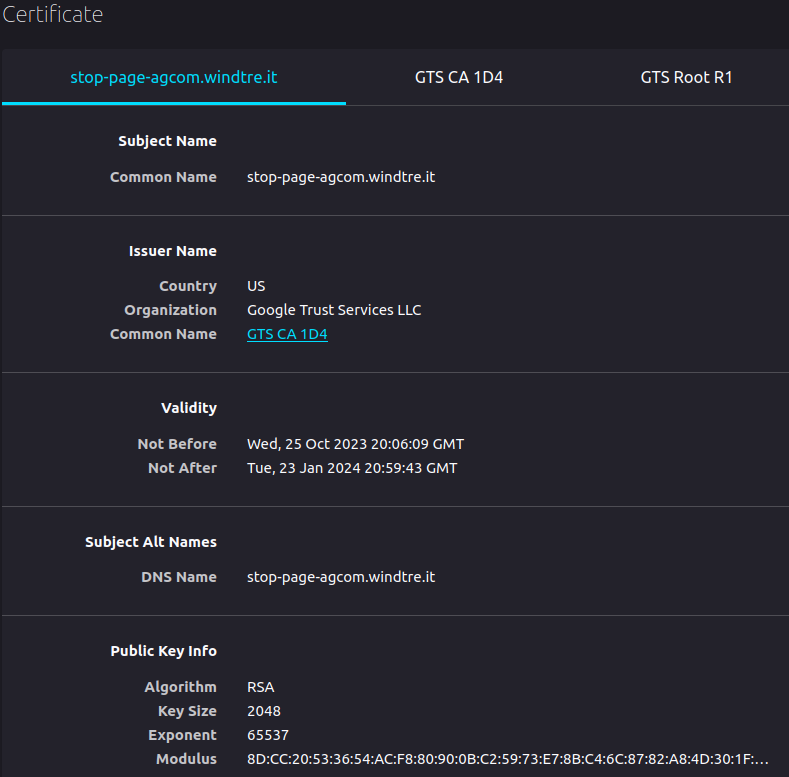The image size is (789, 777).
Task: Switch to the GTS Root R1 tab
Action: tap(686, 77)
